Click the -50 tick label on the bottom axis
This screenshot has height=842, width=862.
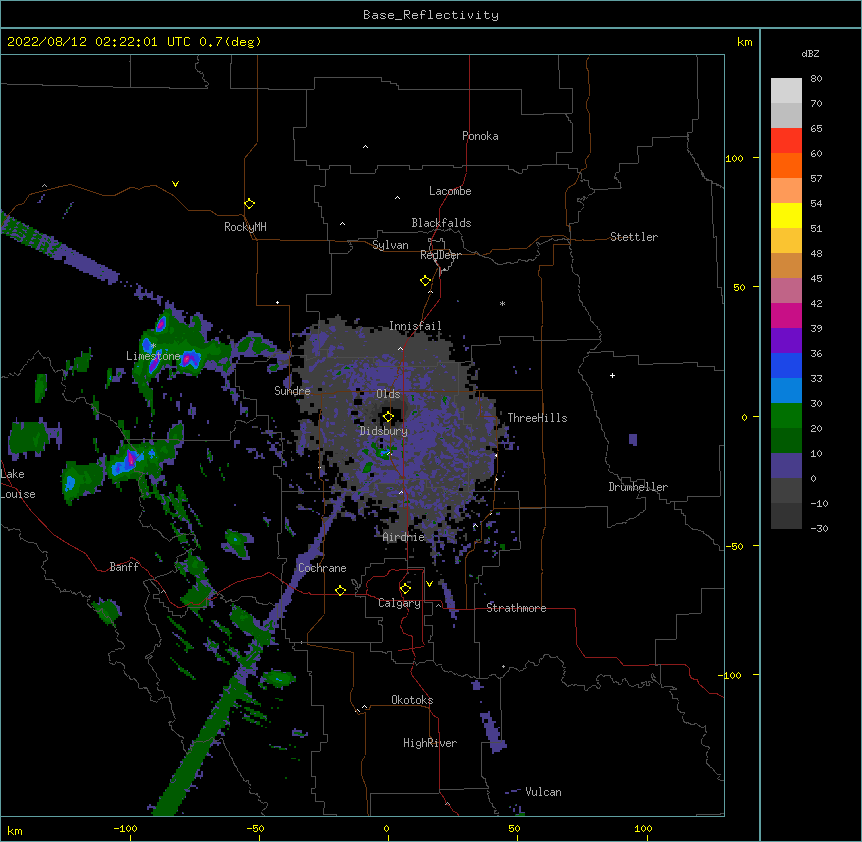(255, 828)
